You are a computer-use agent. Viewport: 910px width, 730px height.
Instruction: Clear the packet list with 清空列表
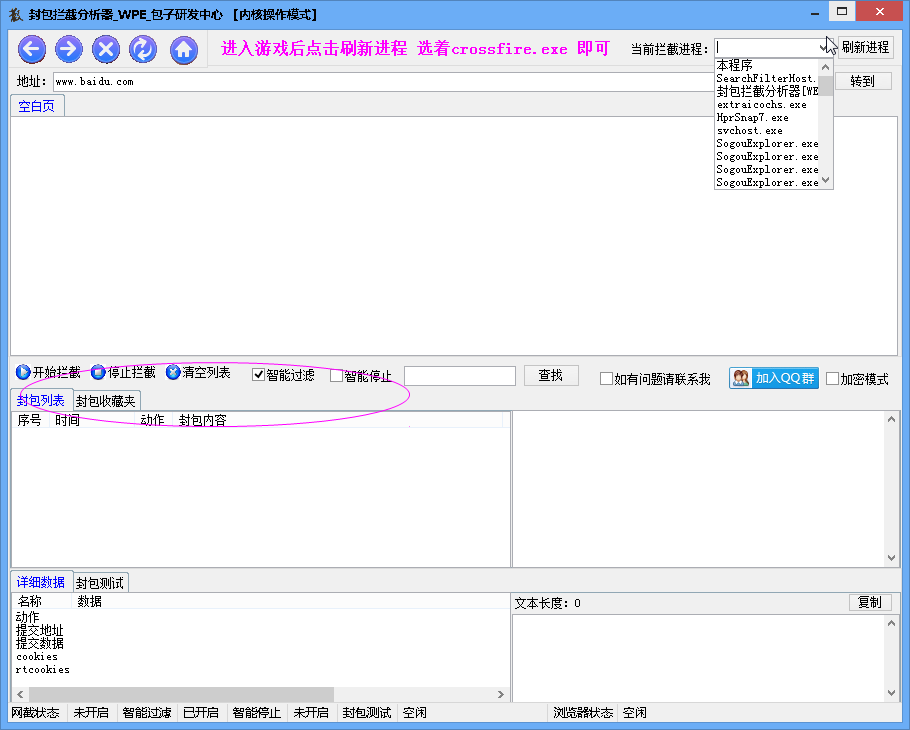[x=198, y=372]
